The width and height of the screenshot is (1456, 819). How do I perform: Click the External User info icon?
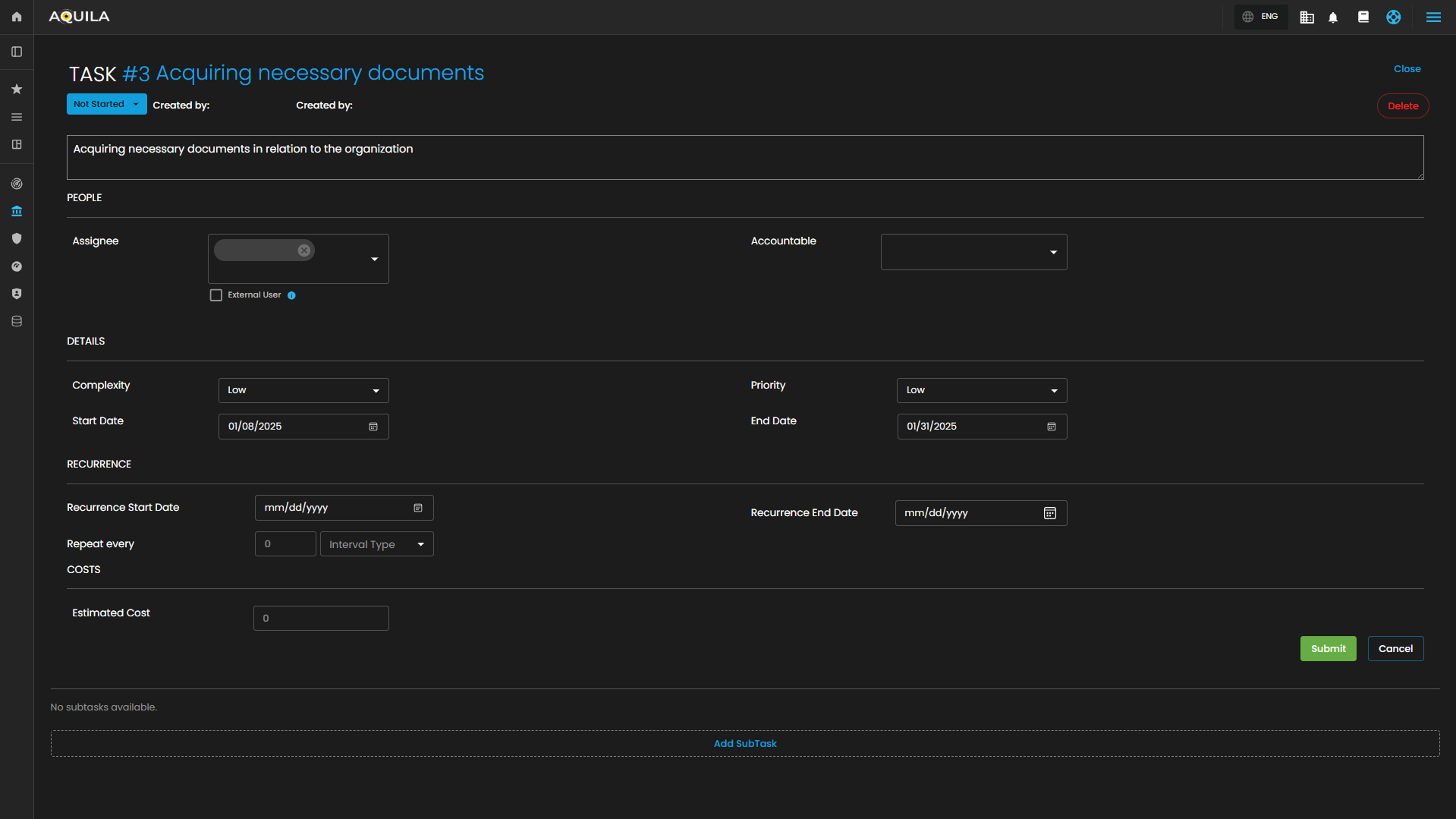[291, 295]
